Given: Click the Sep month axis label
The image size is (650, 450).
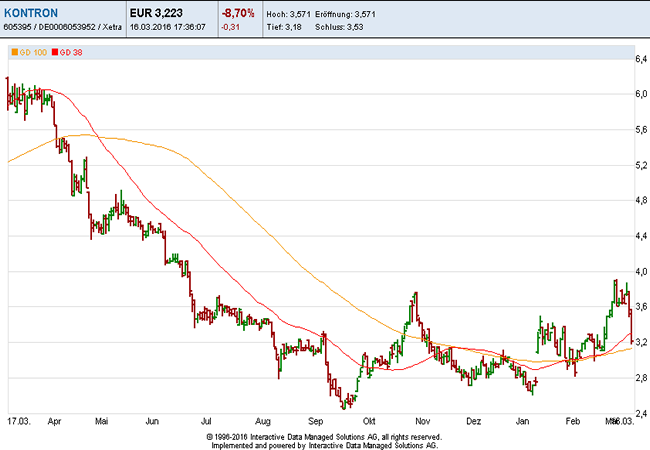Looking at the screenshot, I should pyautogui.click(x=315, y=422).
